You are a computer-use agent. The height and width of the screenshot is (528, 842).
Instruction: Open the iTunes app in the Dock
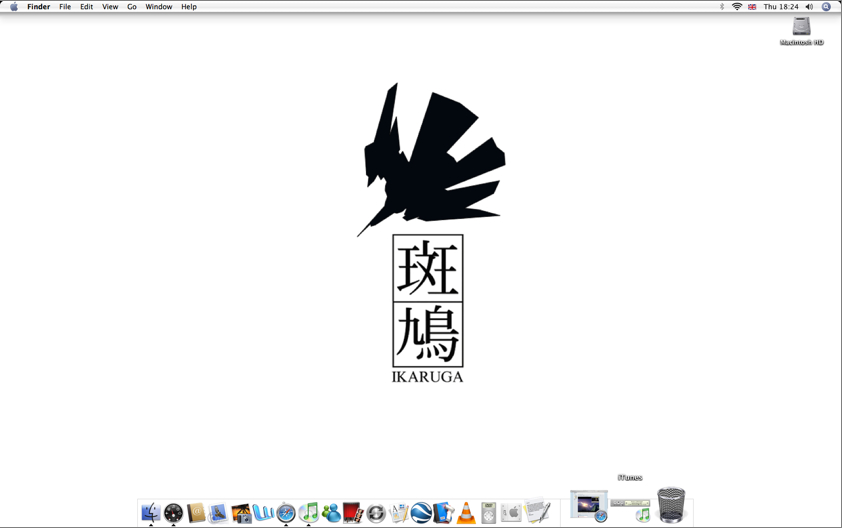pos(309,512)
